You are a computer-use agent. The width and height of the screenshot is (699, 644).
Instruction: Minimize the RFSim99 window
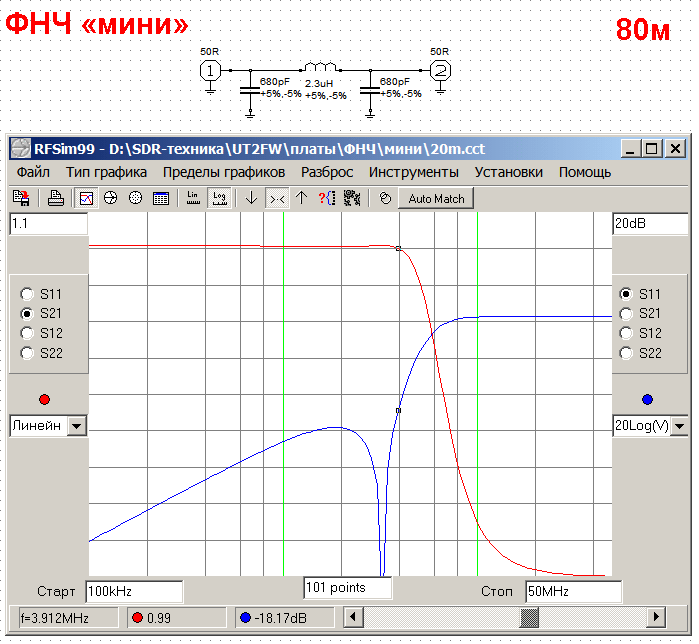pyautogui.click(x=630, y=148)
